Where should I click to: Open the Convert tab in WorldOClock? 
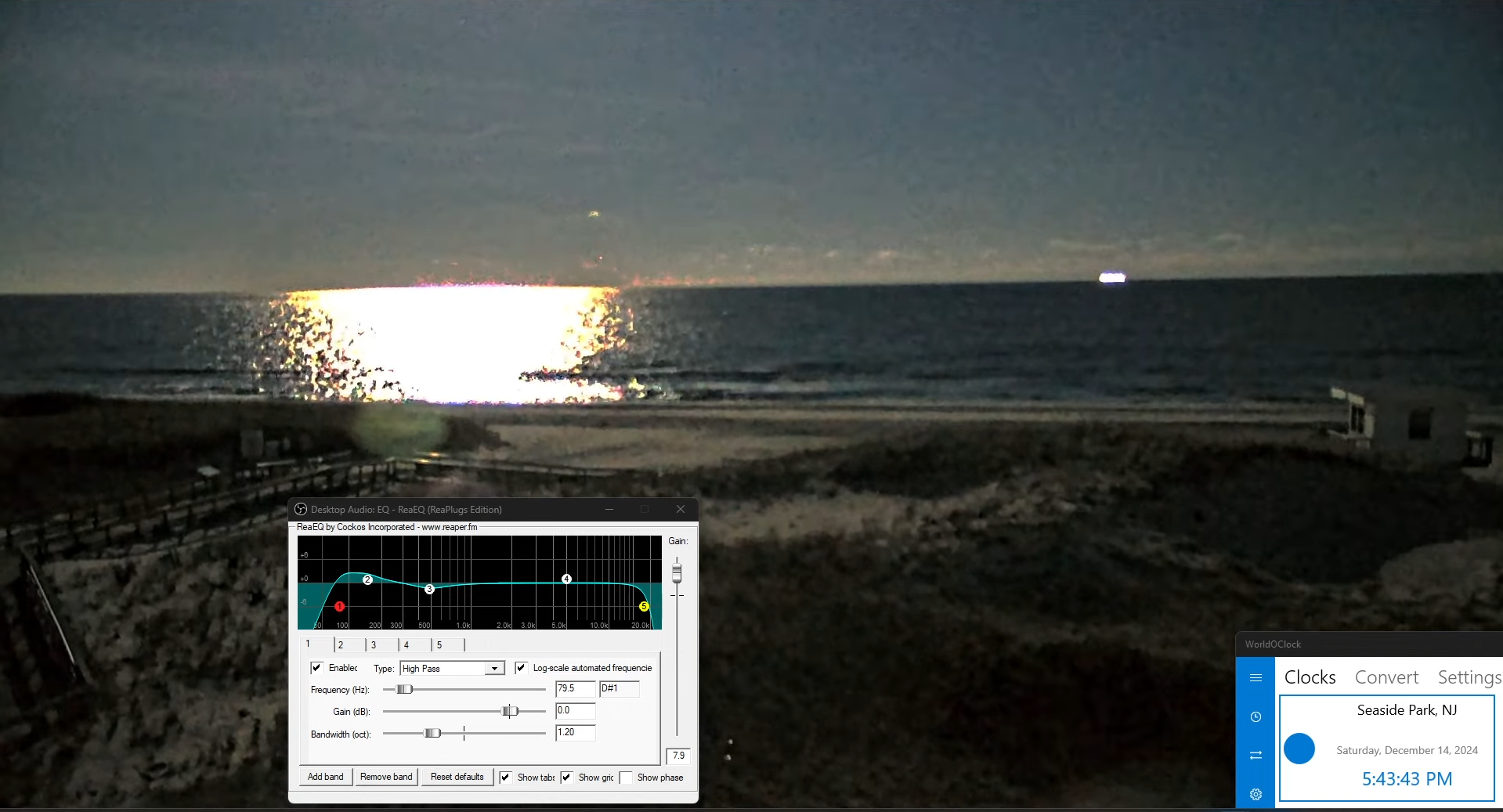click(x=1386, y=677)
